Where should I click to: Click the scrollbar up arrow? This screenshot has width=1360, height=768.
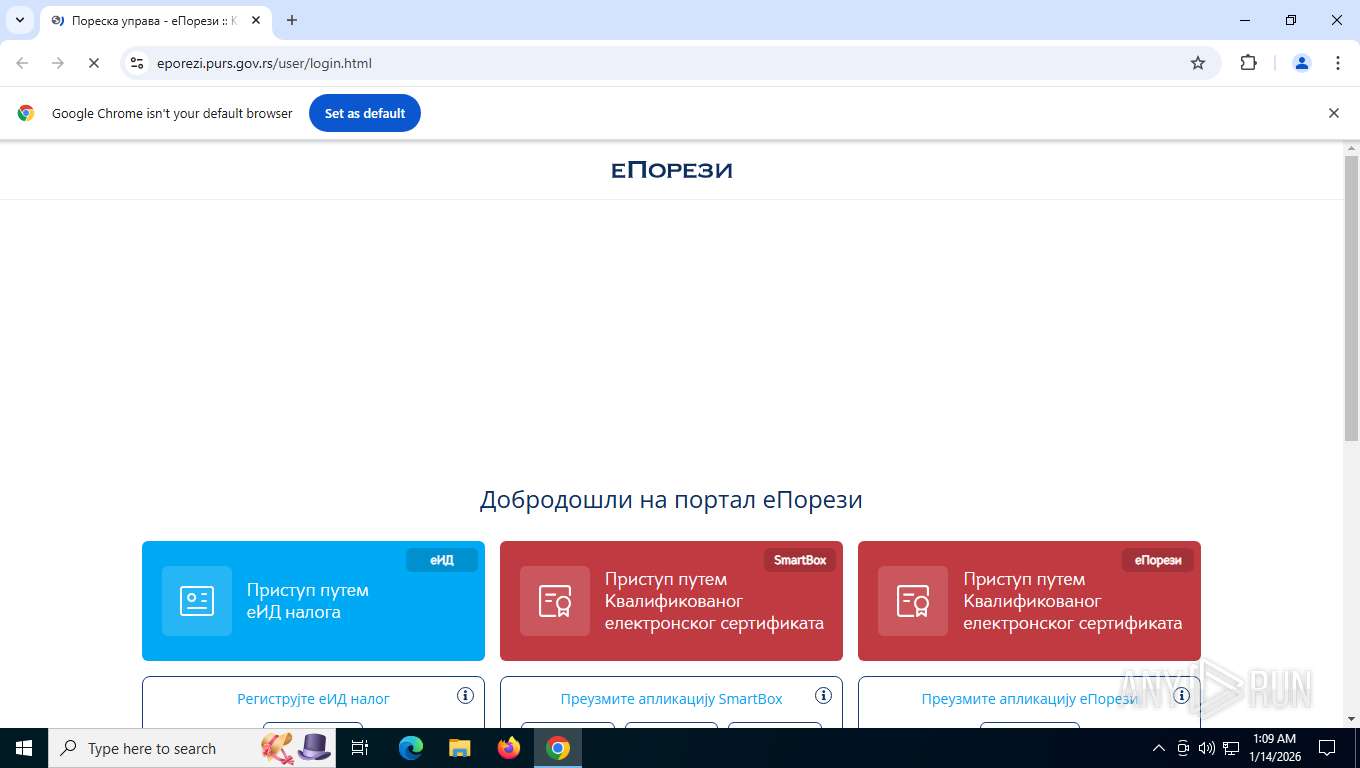[1351, 148]
